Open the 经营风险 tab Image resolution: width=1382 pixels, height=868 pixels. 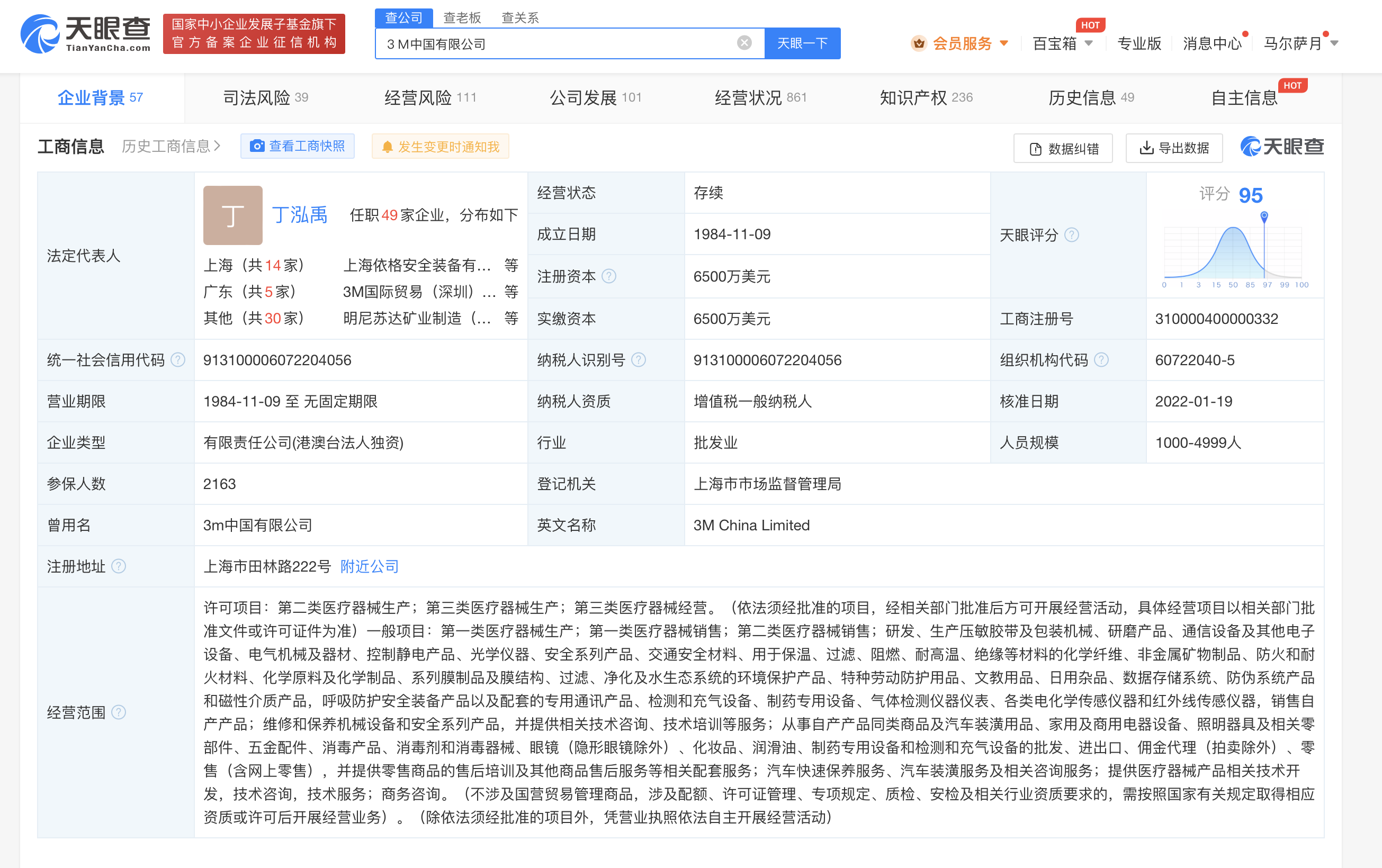click(x=430, y=97)
